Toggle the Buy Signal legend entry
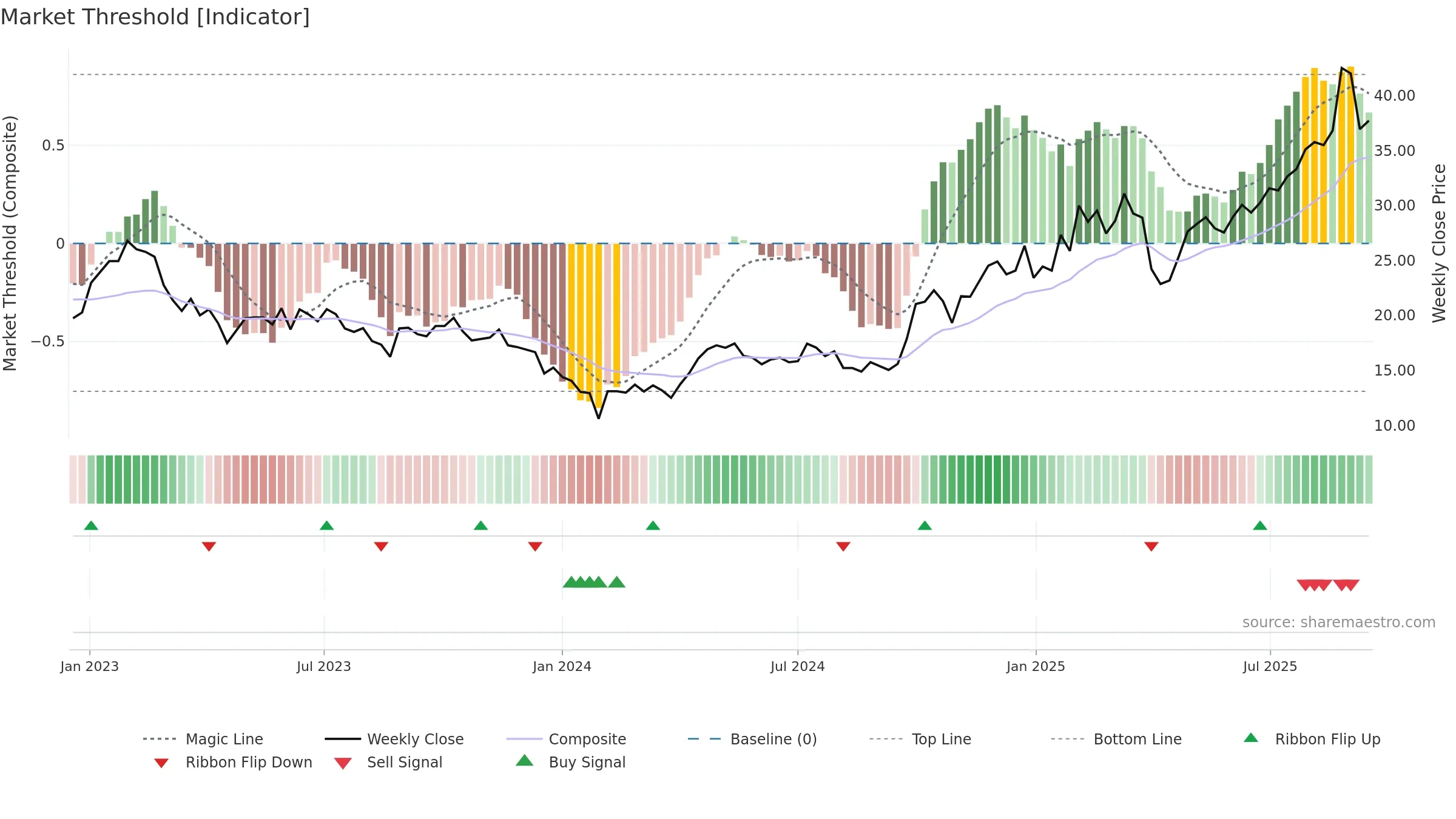Screen dimensions: 1456x819 (570, 762)
